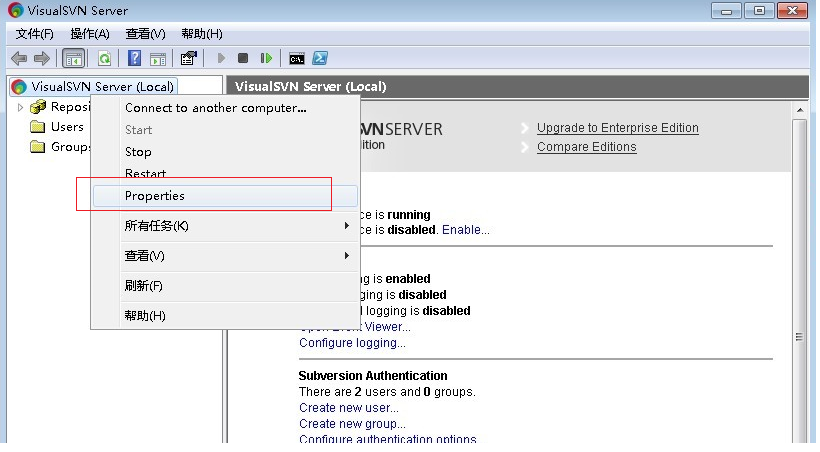820x452 pixels.
Task: Click Configure authentication options link
Action: tap(388, 438)
